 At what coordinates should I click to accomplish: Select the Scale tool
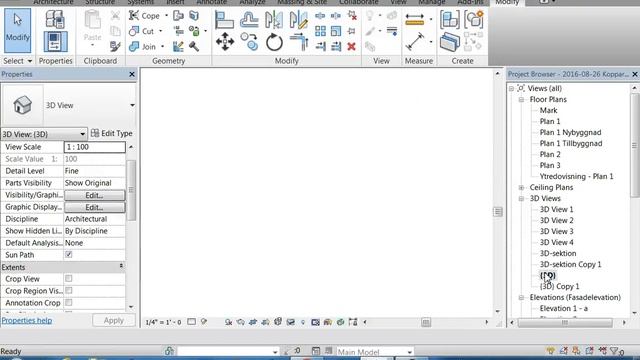tap(336, 31)
